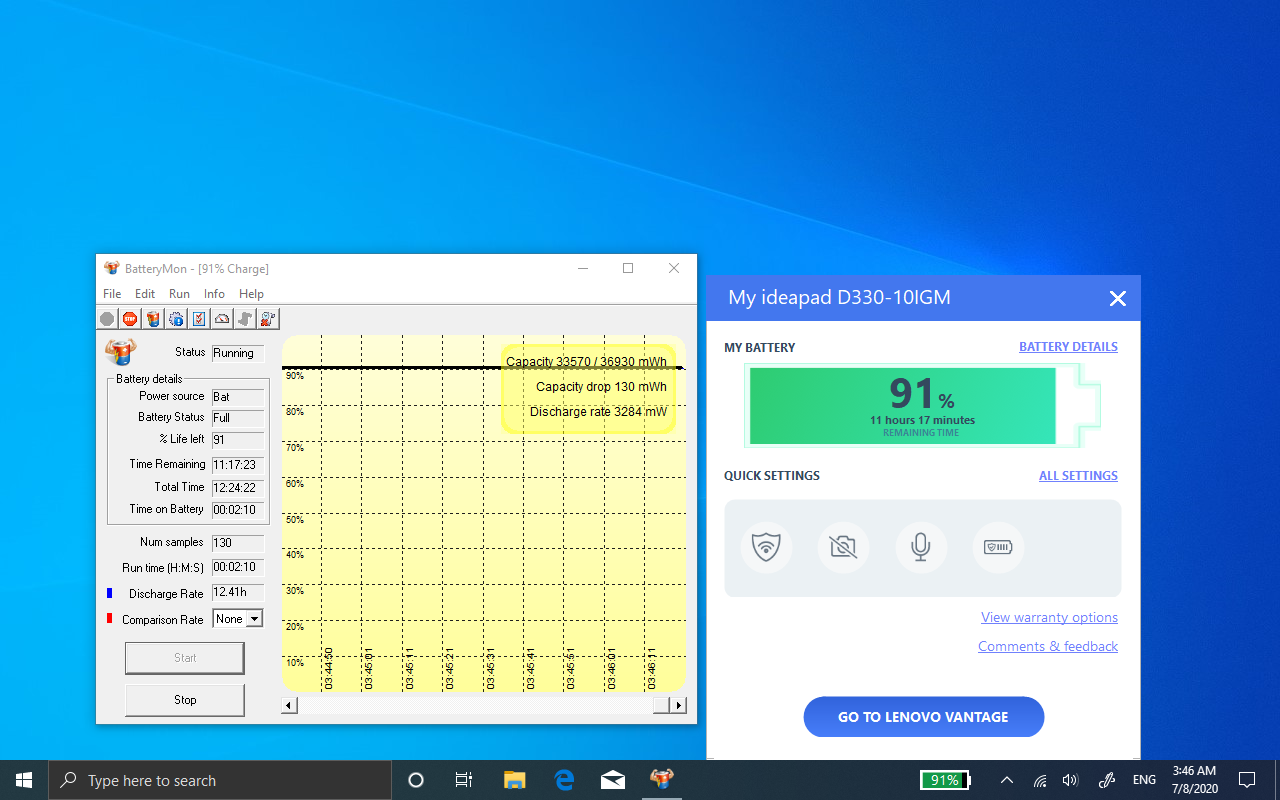This screenshot has width=1280, height=800.
Task: Open the volume tray icon
Action: click(1070, 780)
